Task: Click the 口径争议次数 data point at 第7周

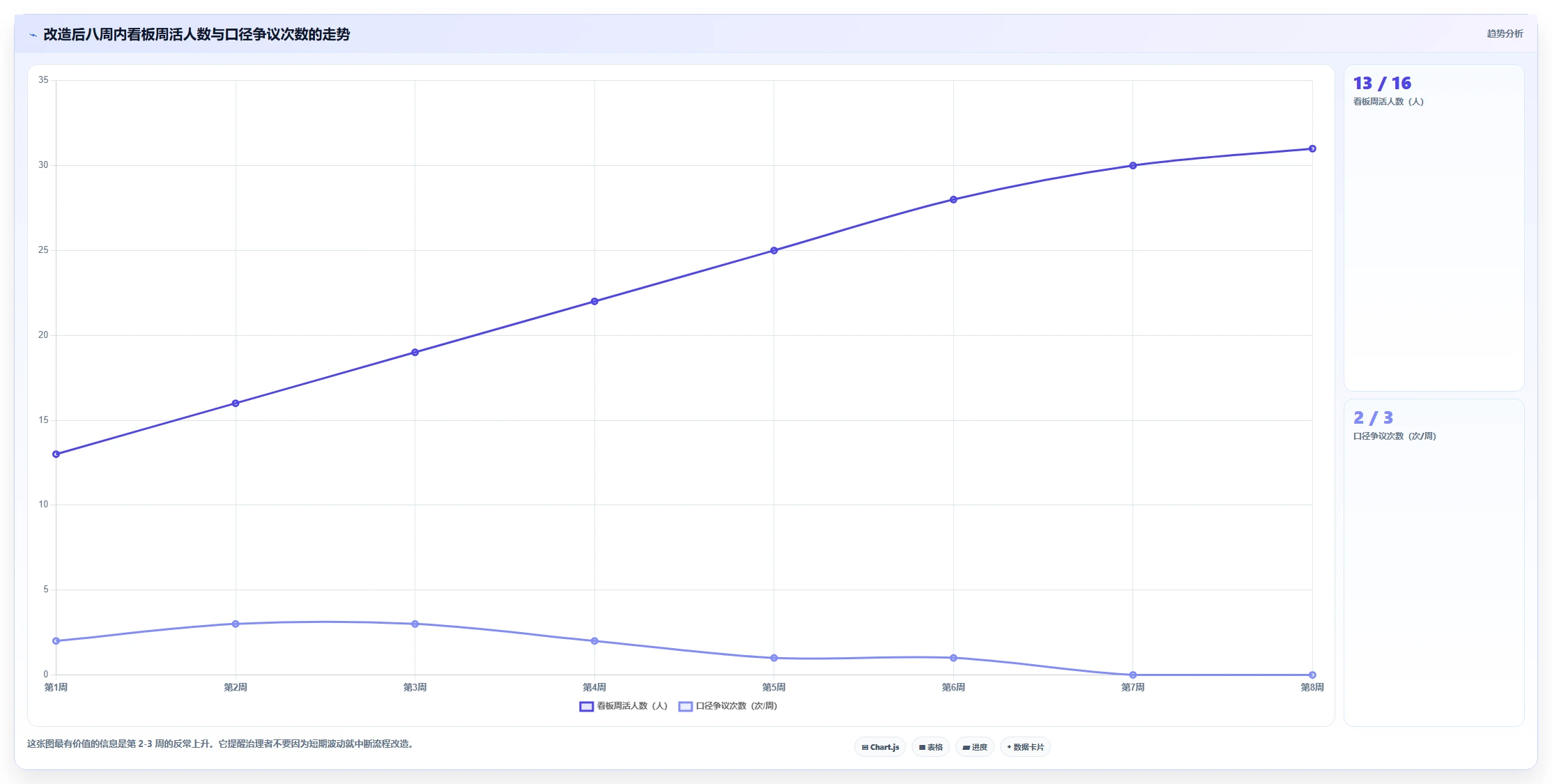Action: [x=1133, y=675]
